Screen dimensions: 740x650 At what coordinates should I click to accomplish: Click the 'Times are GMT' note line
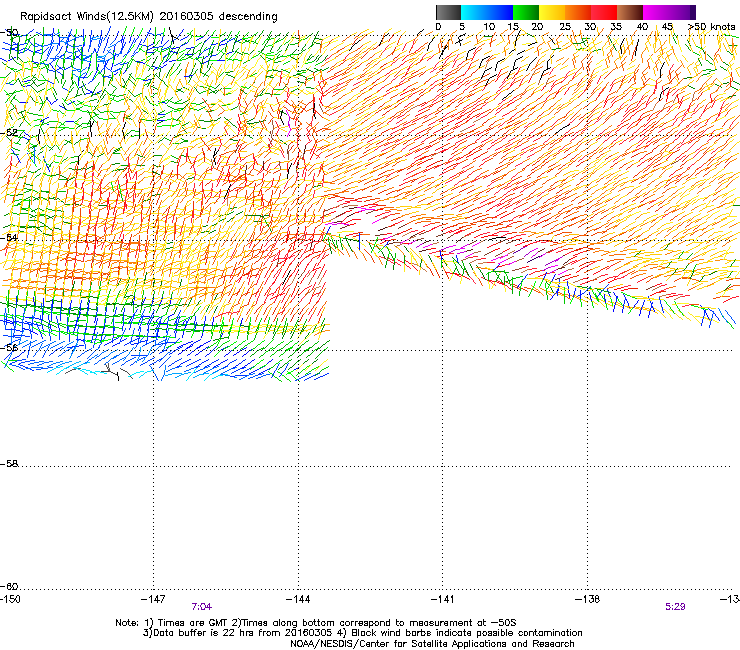(316, 623)
